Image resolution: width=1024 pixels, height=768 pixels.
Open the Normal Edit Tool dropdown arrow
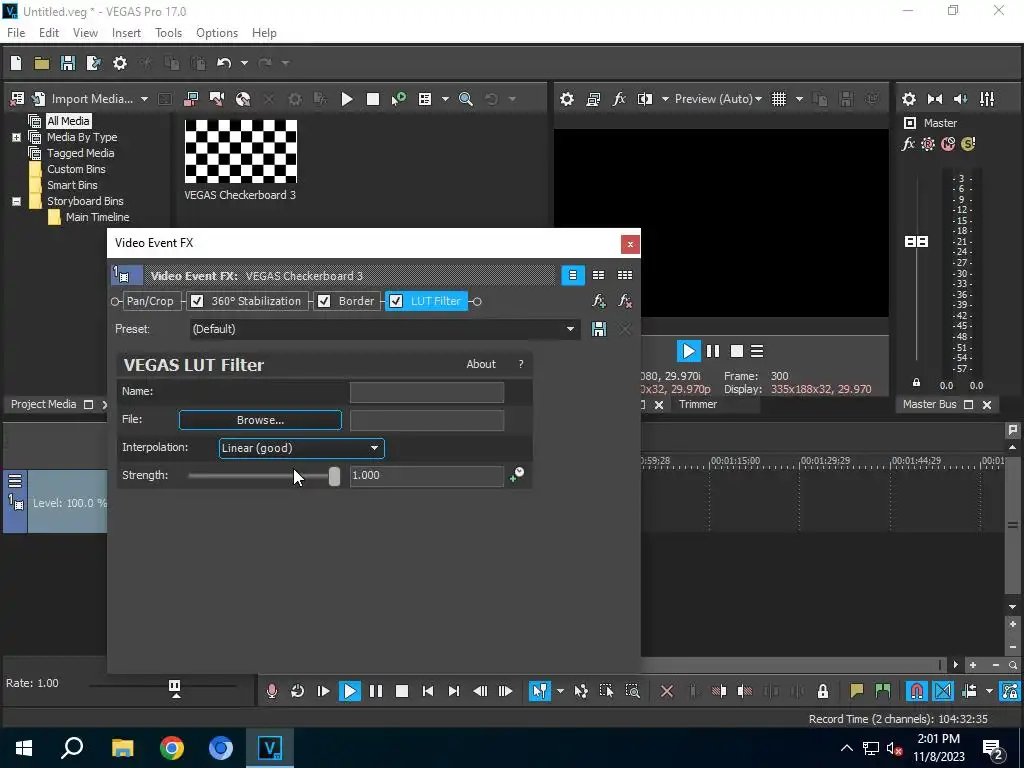point(560,691)
